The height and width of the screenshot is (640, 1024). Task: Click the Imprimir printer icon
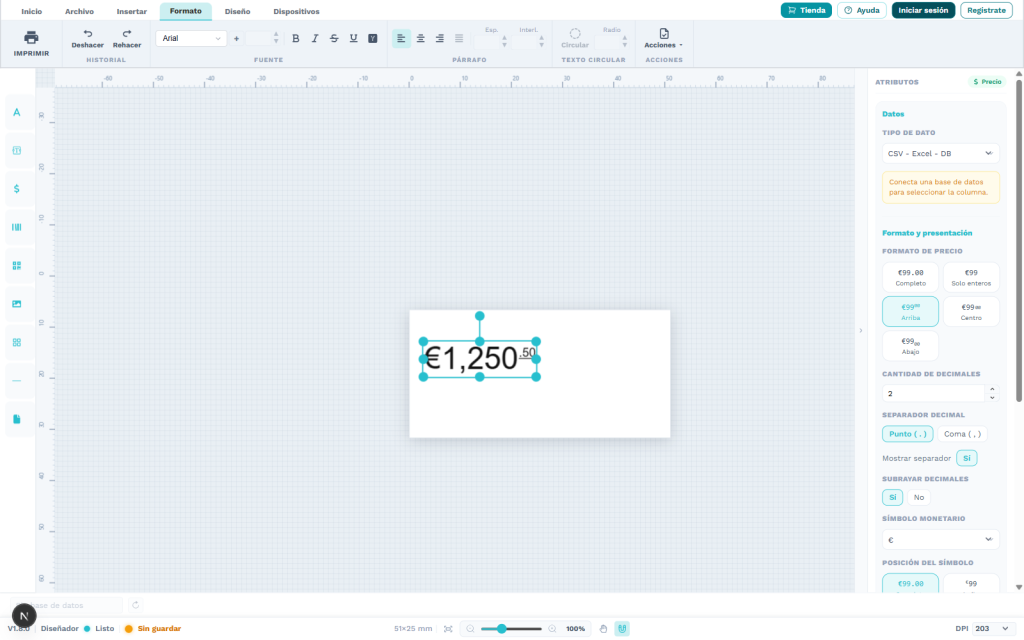[31, 37]
